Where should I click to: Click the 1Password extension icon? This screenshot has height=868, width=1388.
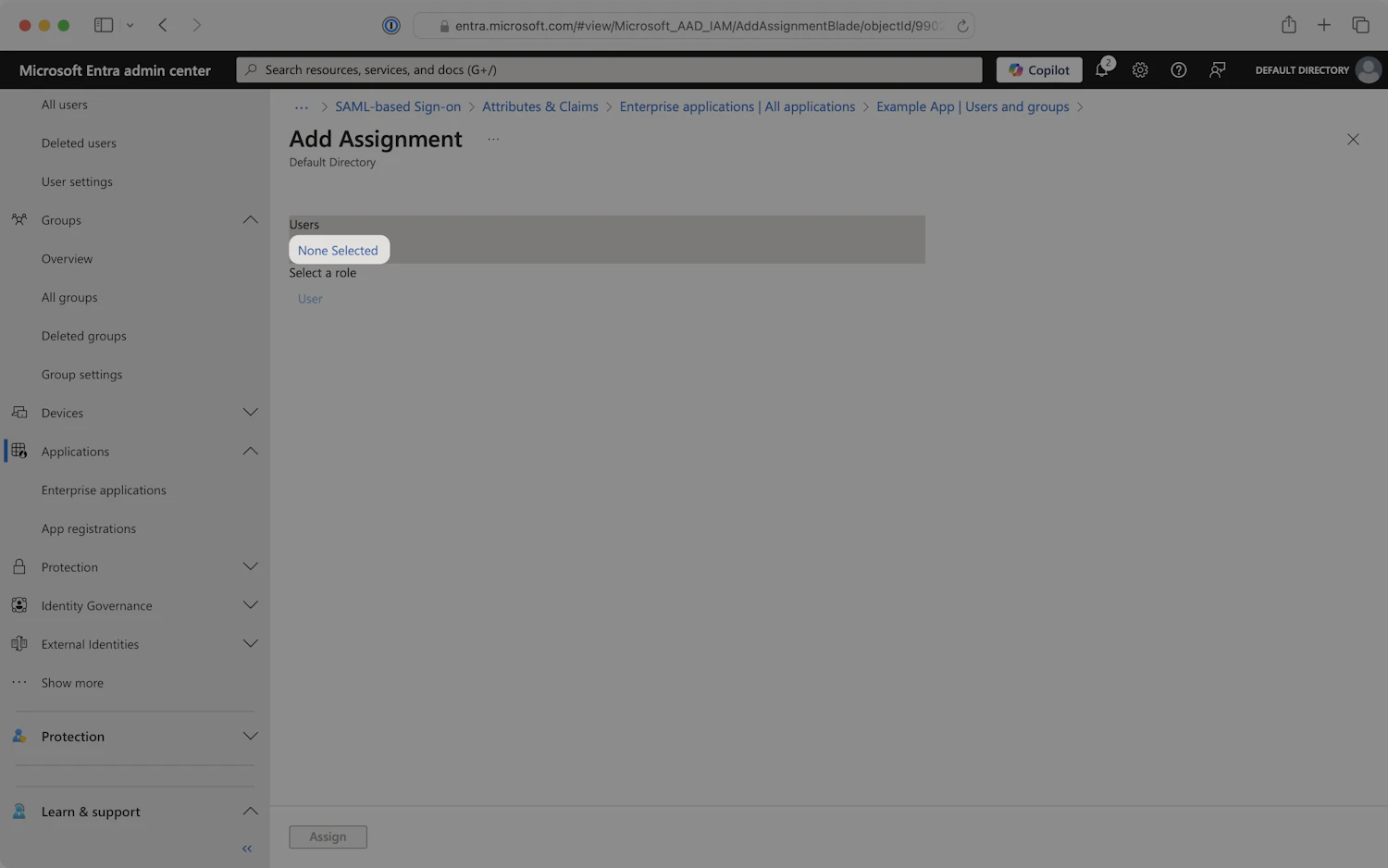(x=391, y=25)
